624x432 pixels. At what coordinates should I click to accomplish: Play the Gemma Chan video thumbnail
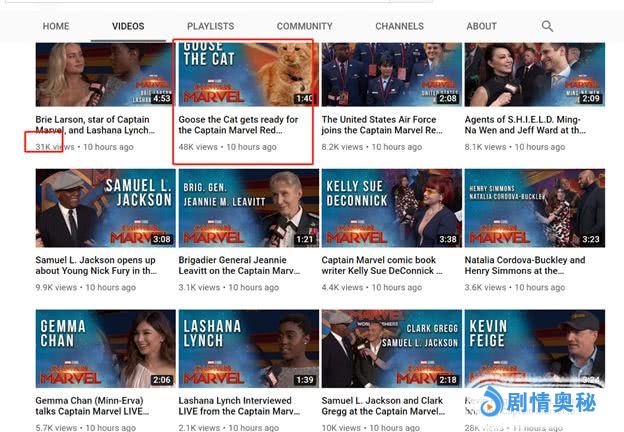104,348
